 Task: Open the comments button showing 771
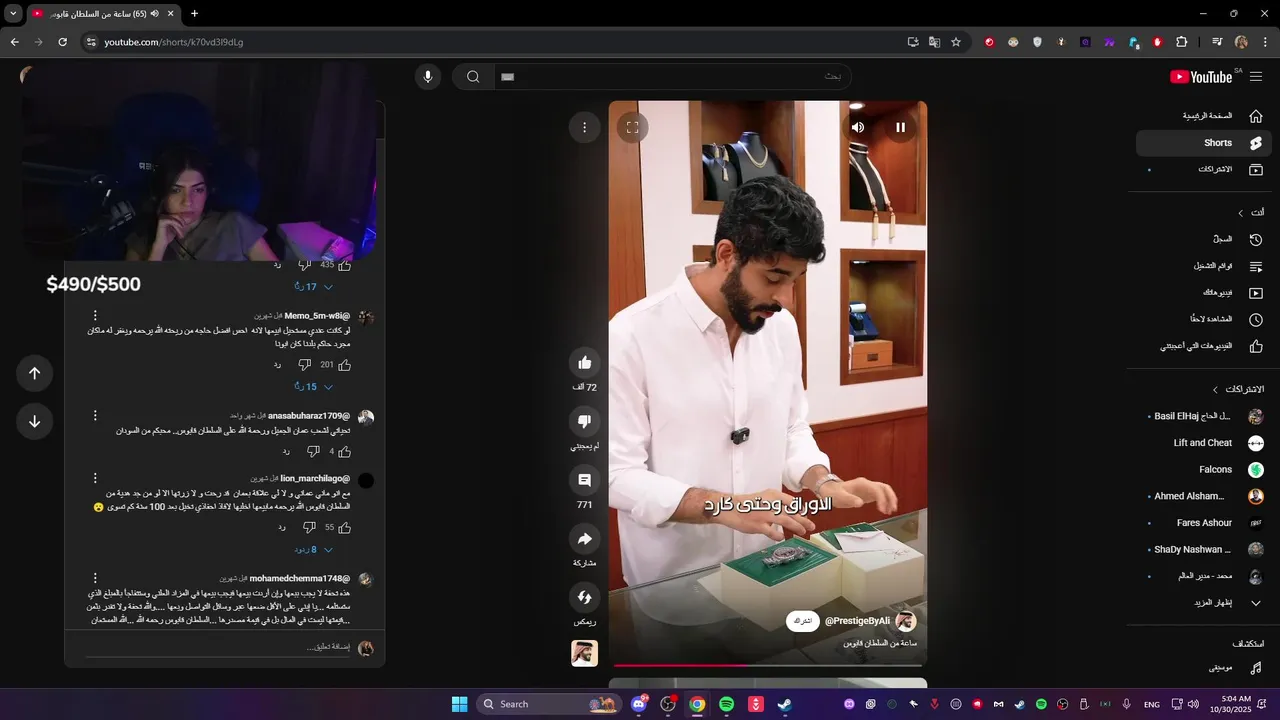pyautogui.click(x=585, y=480)
